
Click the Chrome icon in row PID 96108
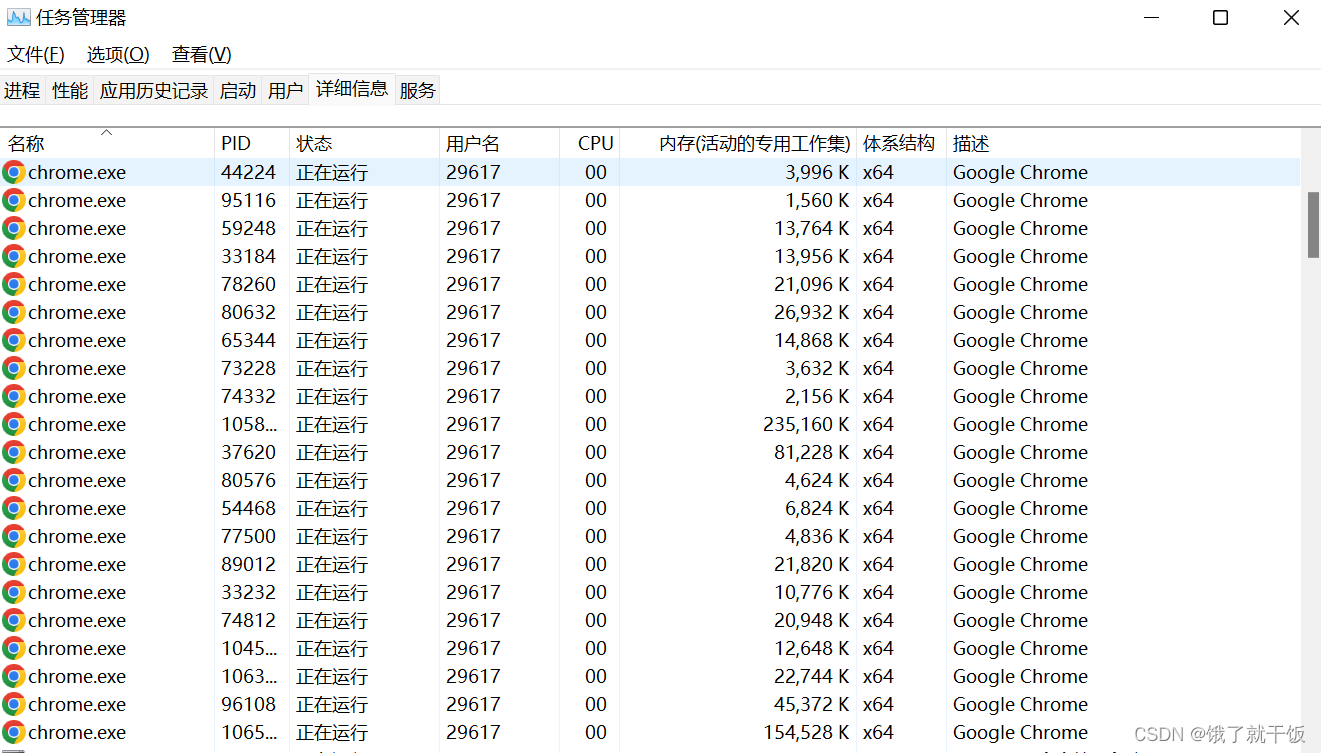click(x=14, y=704)
